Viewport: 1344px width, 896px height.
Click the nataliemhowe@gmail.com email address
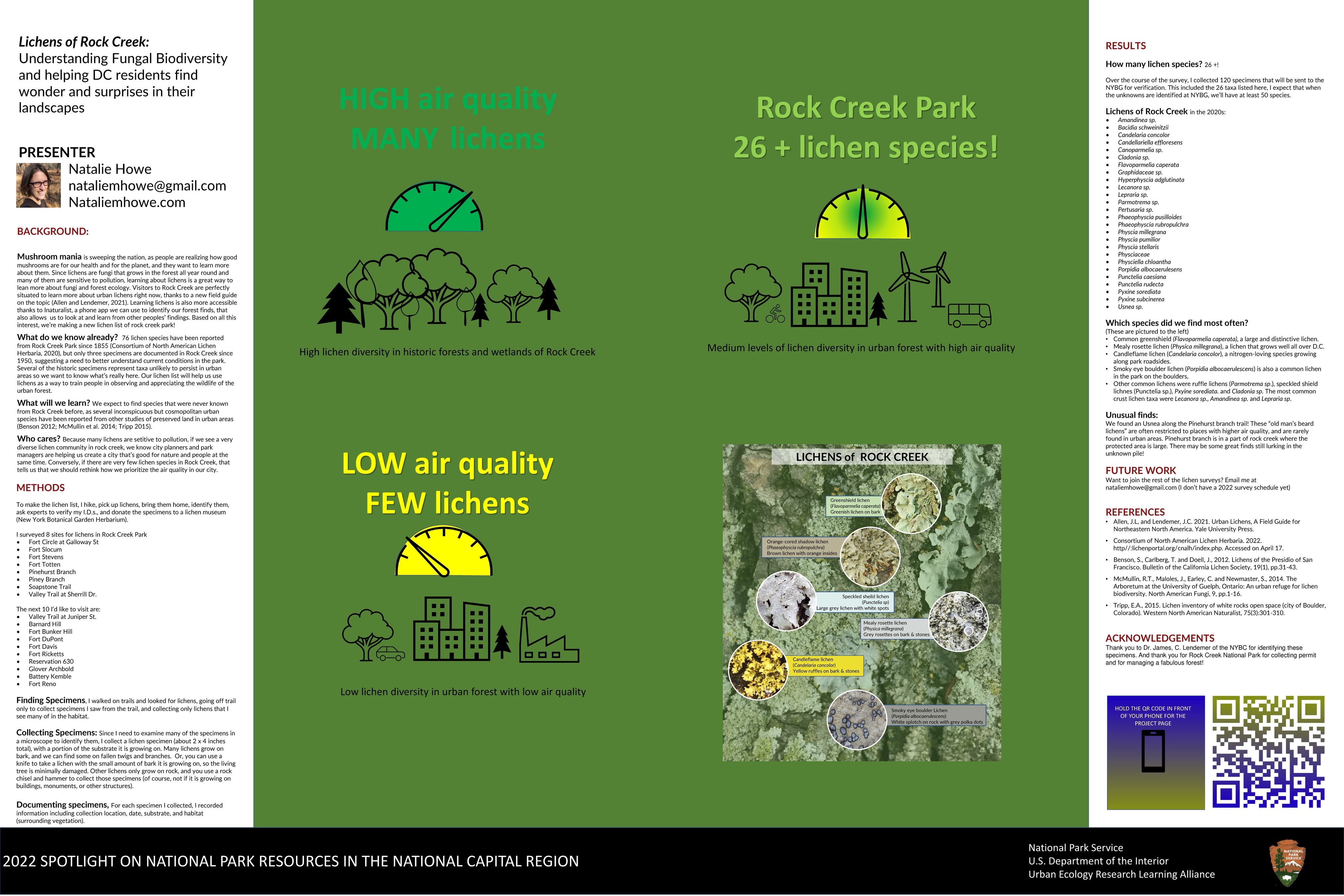[x=147, y=186]
